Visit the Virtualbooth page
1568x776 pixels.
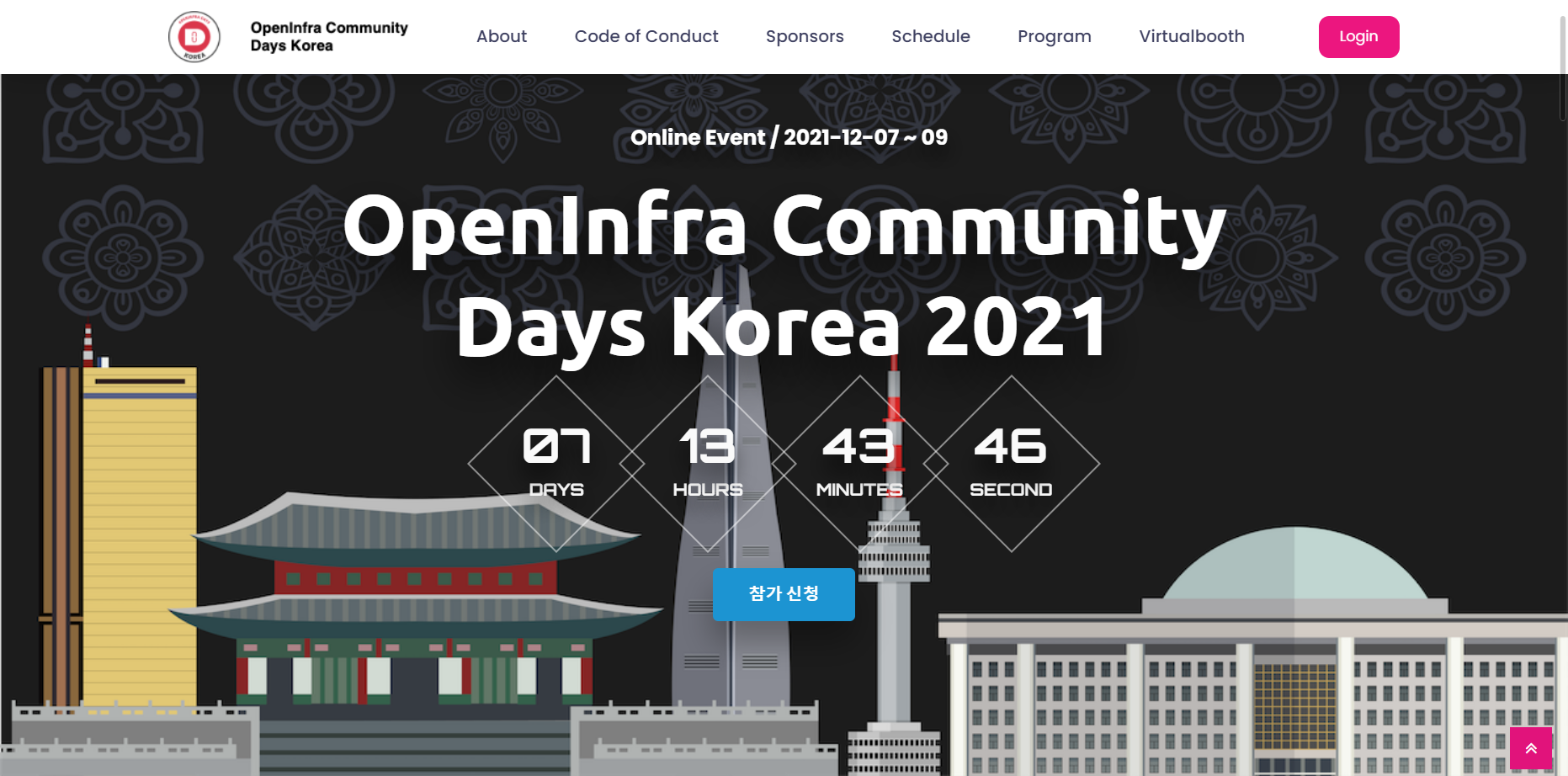click(1192, 36)
